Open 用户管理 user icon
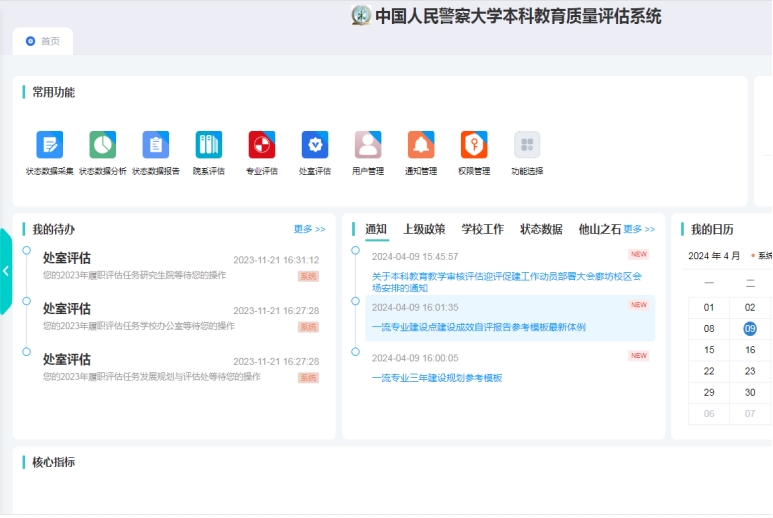The image size is (773, 518). (x=368, y=145)
